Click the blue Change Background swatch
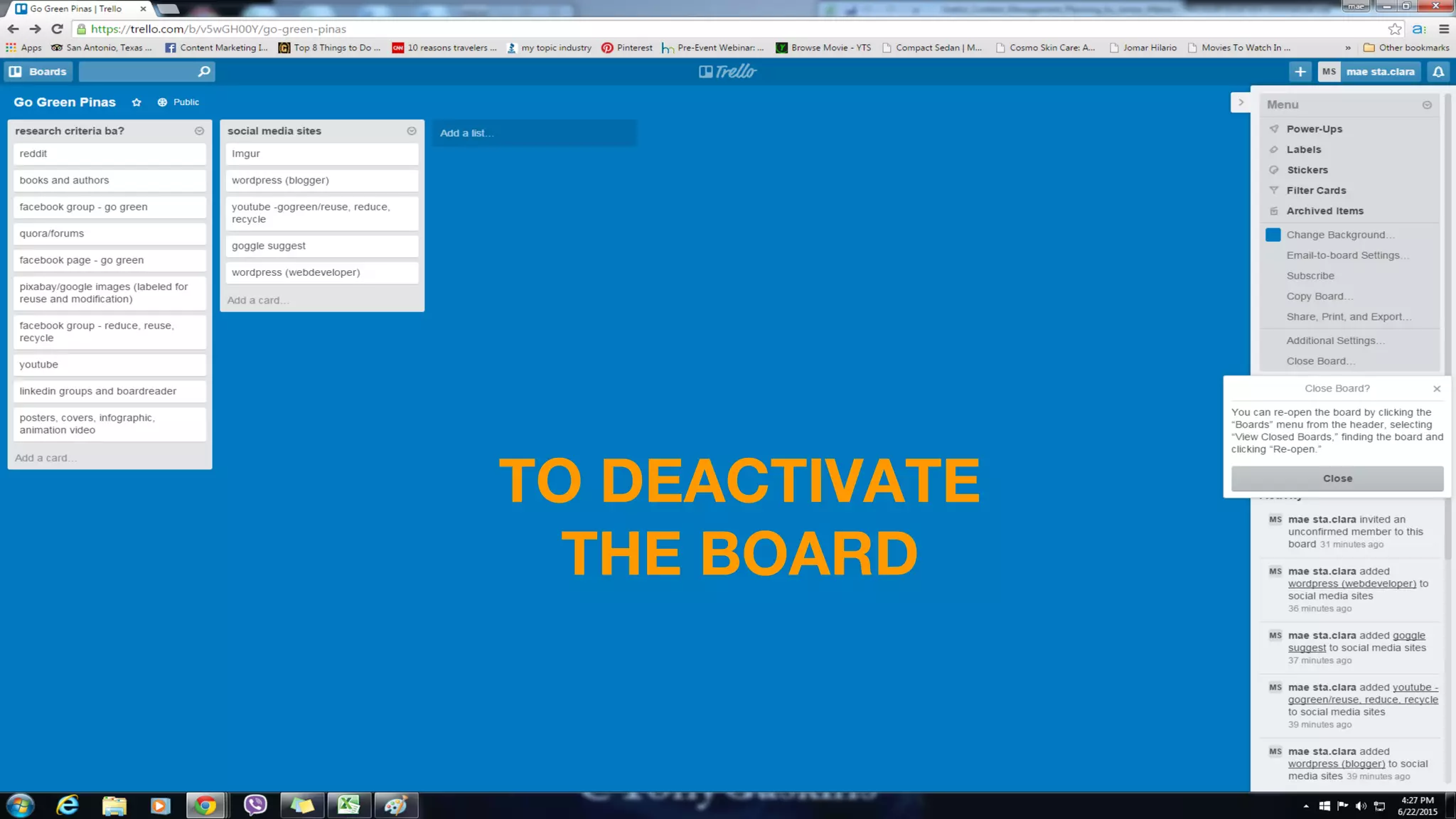This screenshot has width=1456, height=819. pos(1273,235)
